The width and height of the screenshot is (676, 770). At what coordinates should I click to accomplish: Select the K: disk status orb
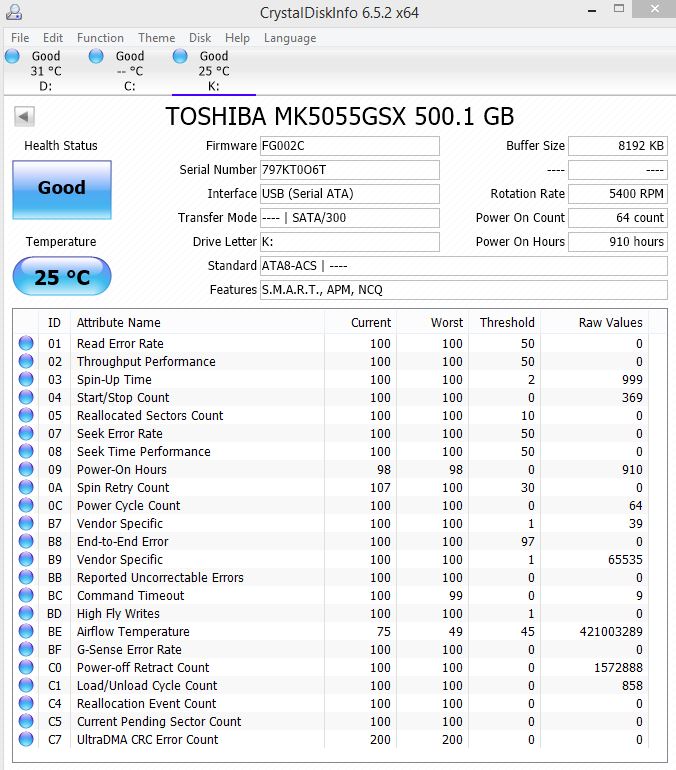coord(180,56)
